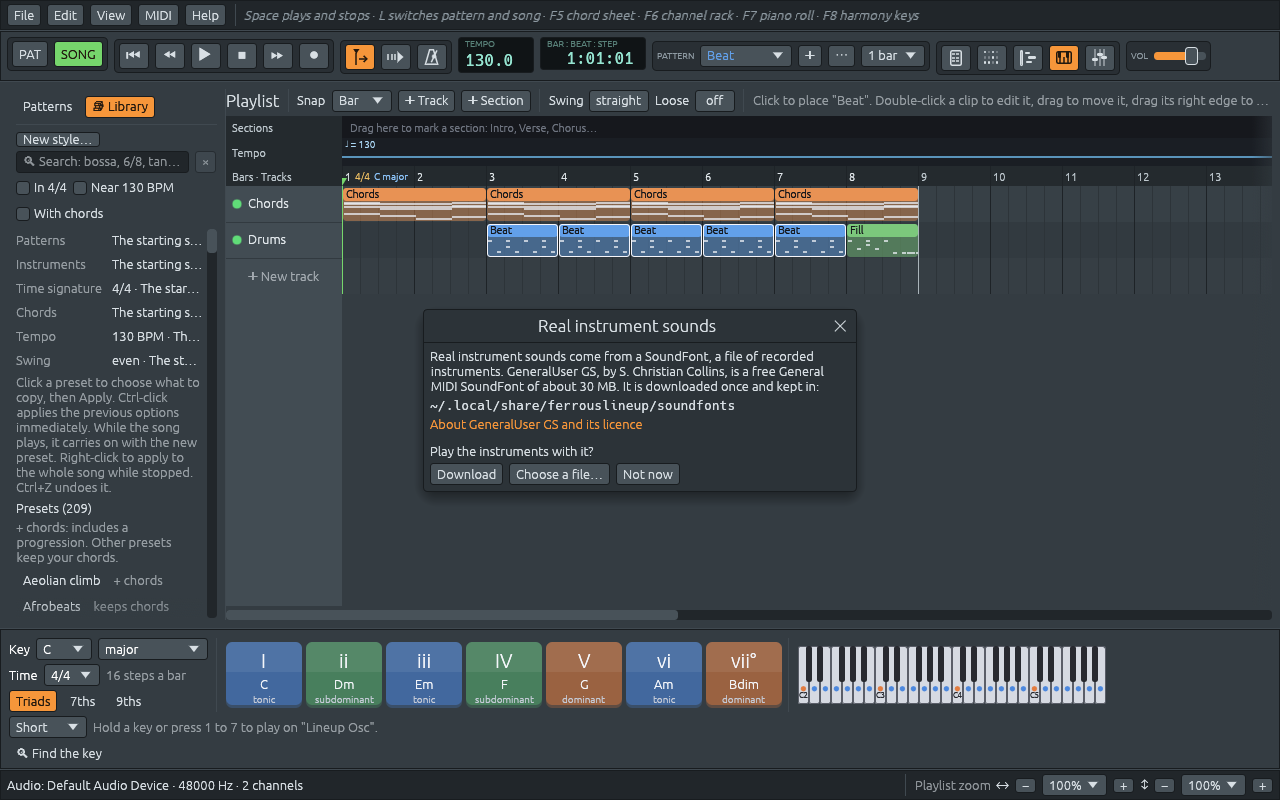Click the Find the key magnifier button
Image resolution: width=1280 pixels, height=800 pixels.
coord(59,754)
